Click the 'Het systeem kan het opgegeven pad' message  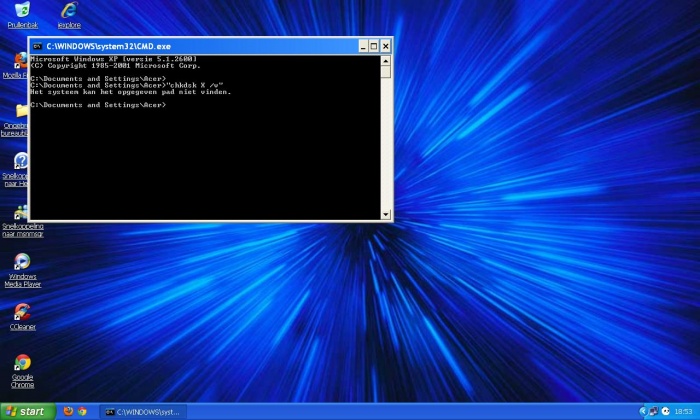[130, 92]
